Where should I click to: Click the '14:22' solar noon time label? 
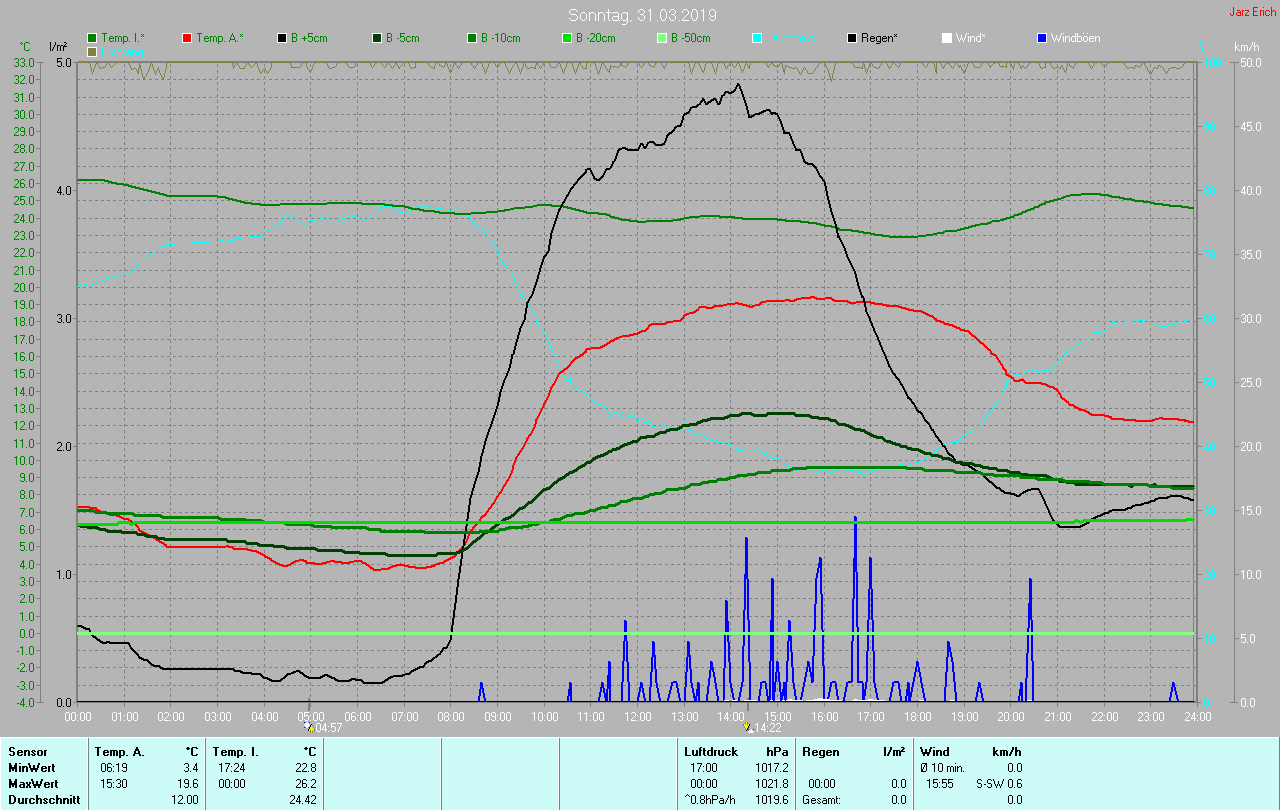[x=767, y=728]
